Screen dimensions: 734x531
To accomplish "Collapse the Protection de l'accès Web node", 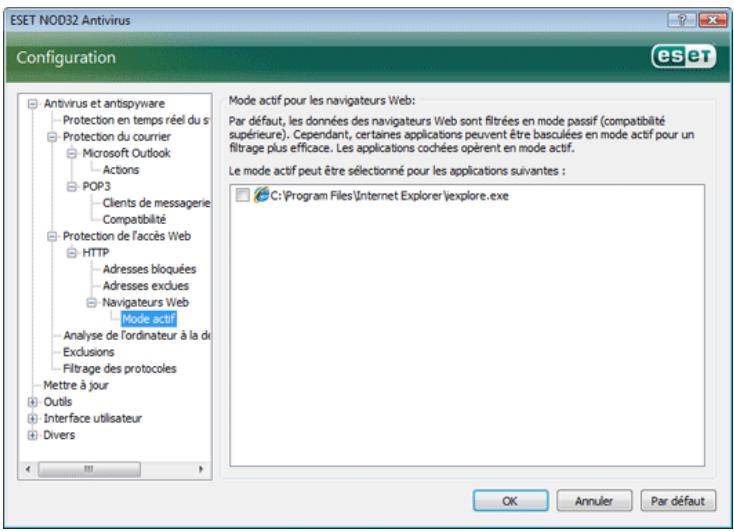I will tap(52, 236).
